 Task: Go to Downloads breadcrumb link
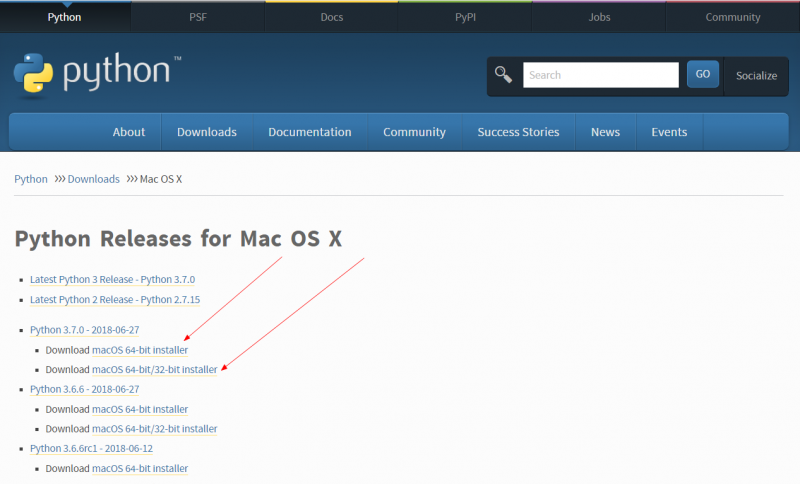[x=93, y=179]
